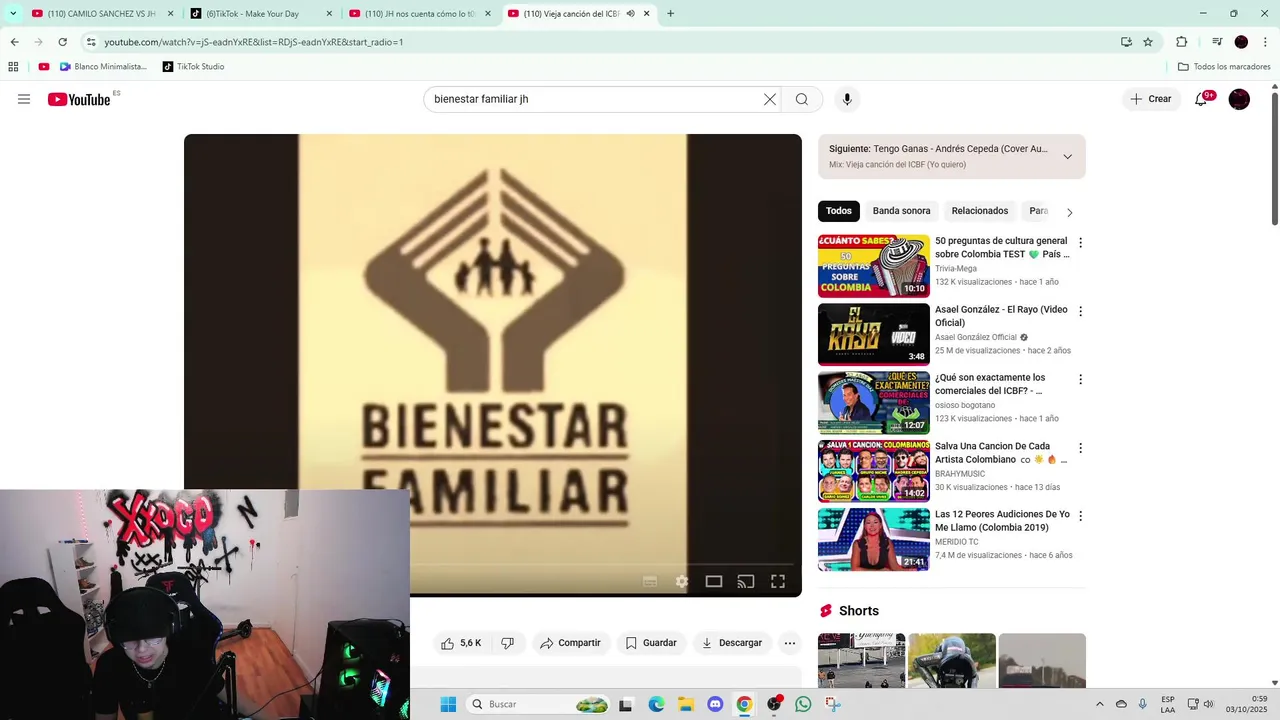
Task: Clear the search query with the X
Action: coord(769,99)
